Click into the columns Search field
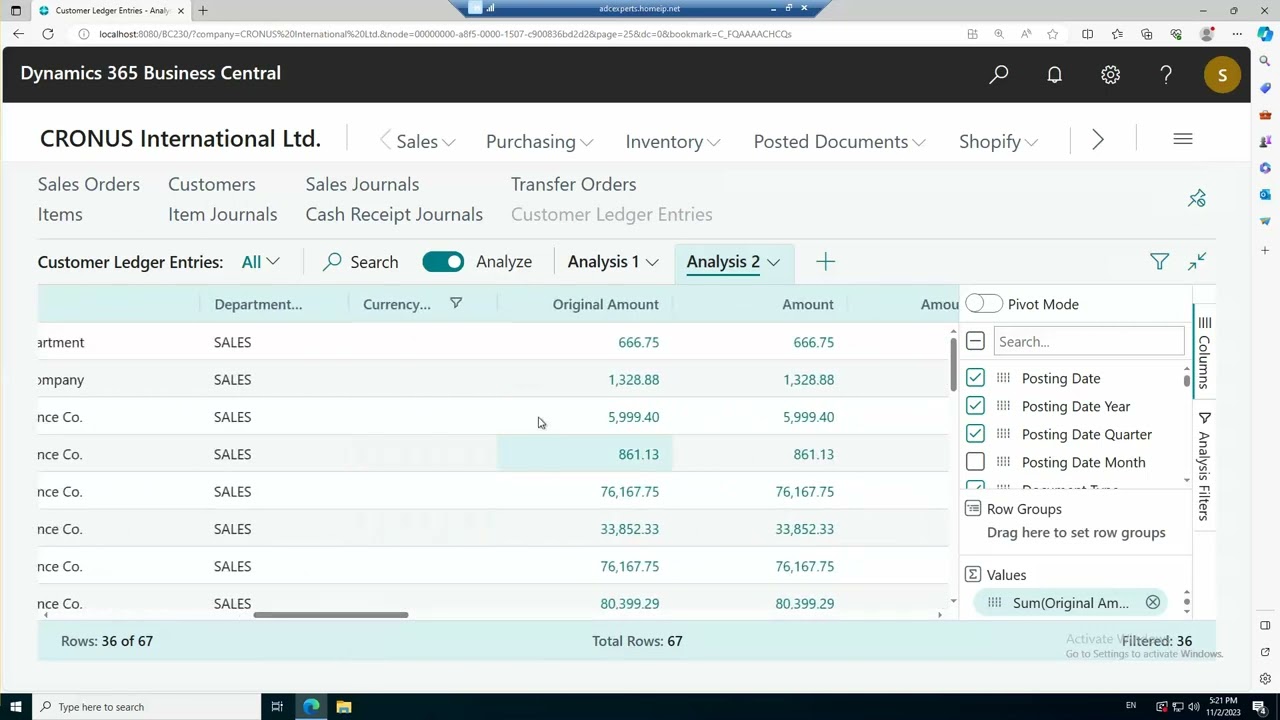Viewport: 1280px width, 720px height. (1089, 341)
